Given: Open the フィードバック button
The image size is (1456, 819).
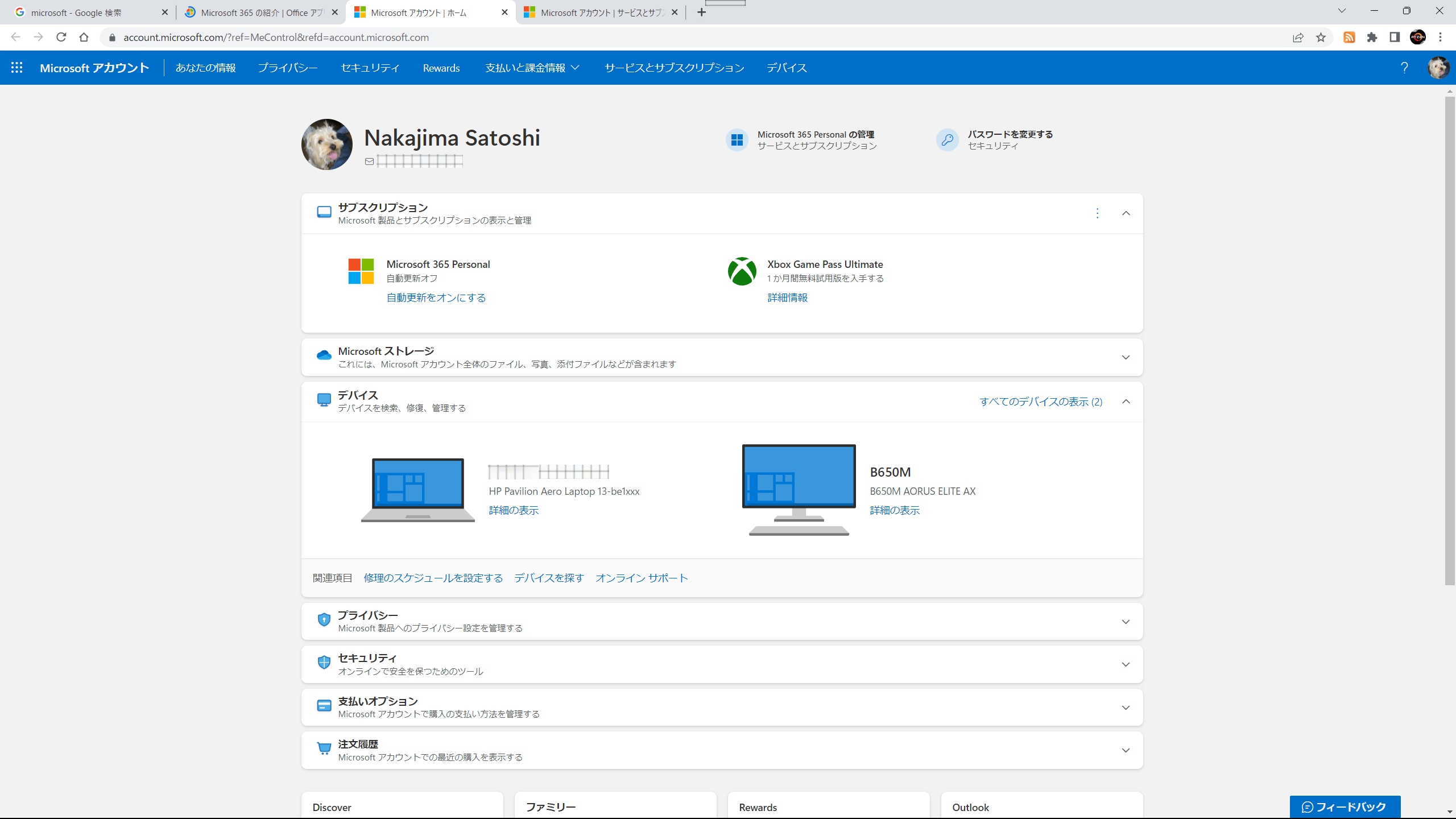Looking at the screenshot, I should point(1345,806).
